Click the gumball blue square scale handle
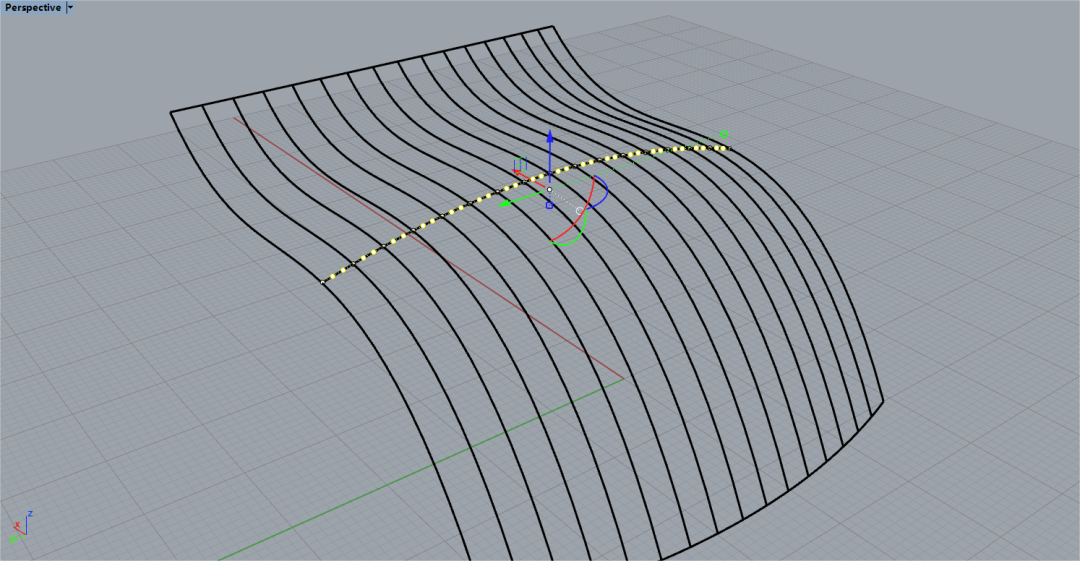This screenshot has width=1080, height=561. click(549, 205)
